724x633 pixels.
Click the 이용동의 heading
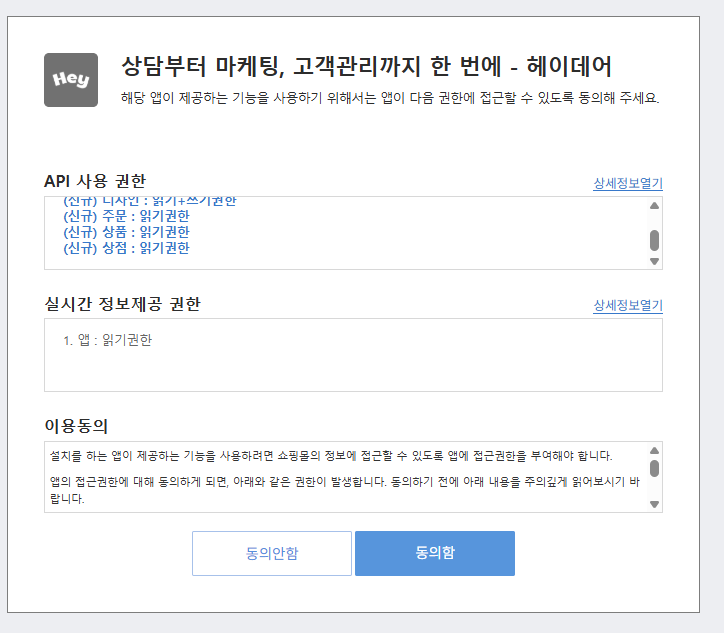76,426
